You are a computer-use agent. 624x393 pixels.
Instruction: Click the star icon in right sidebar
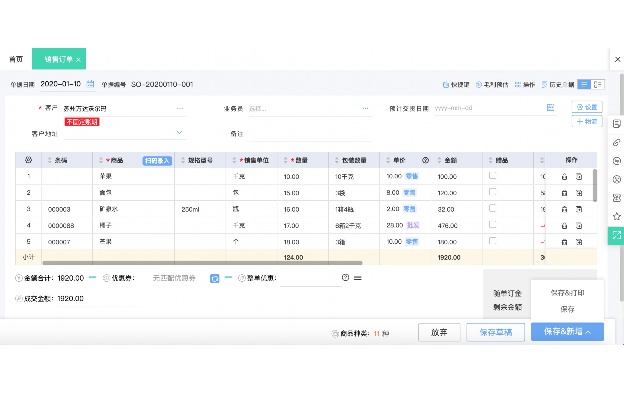(616, 216)
